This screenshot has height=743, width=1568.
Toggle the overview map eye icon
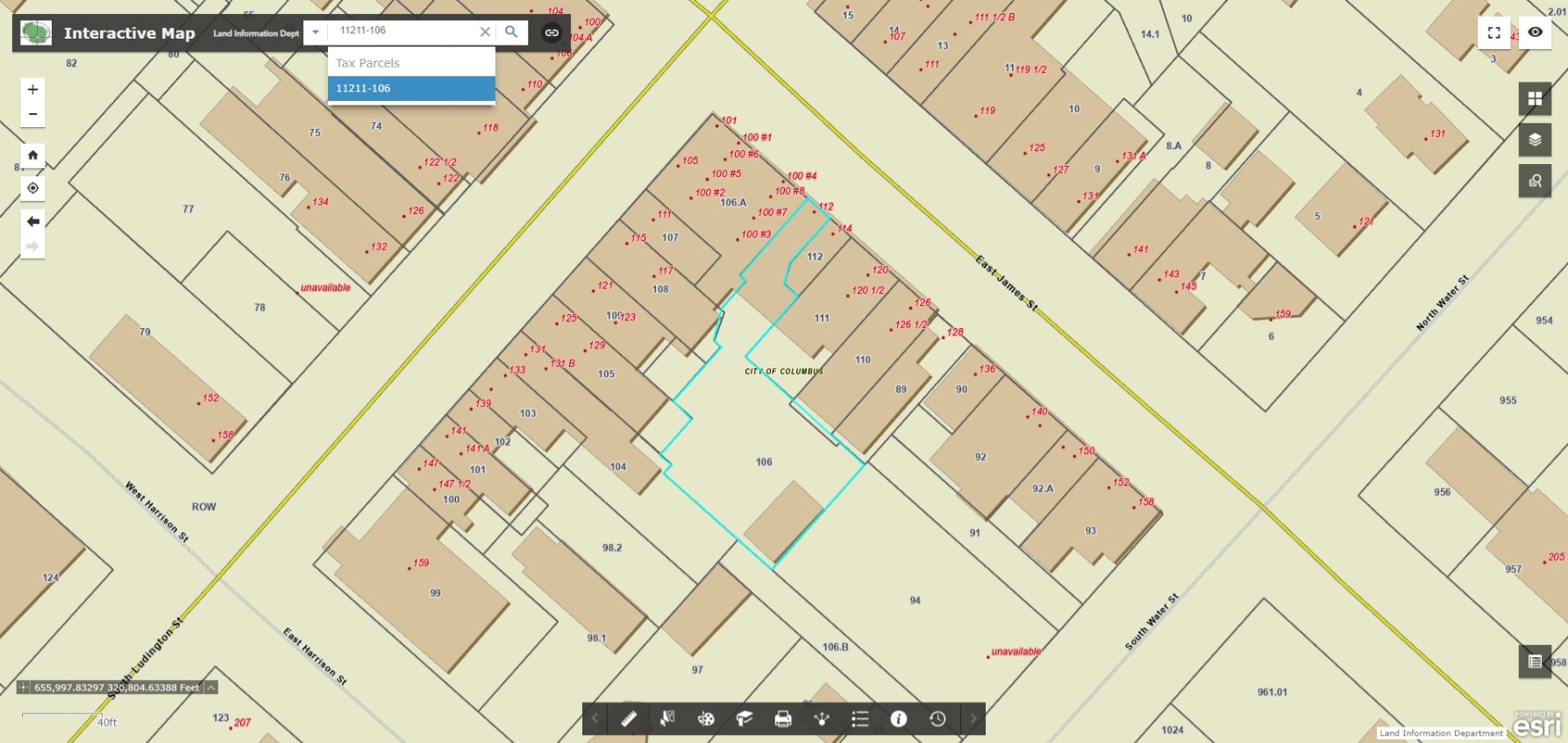[x=1536, y=32]
